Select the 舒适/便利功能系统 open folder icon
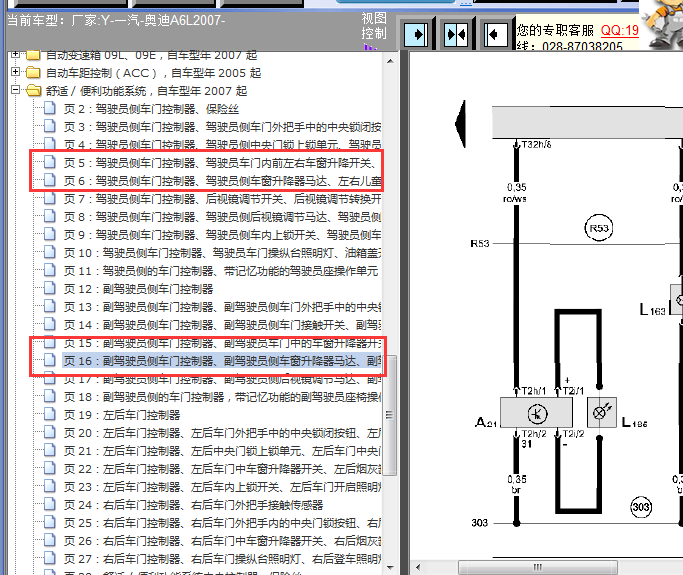The height and width of the screenshot is (575, 683). (33, 90)
